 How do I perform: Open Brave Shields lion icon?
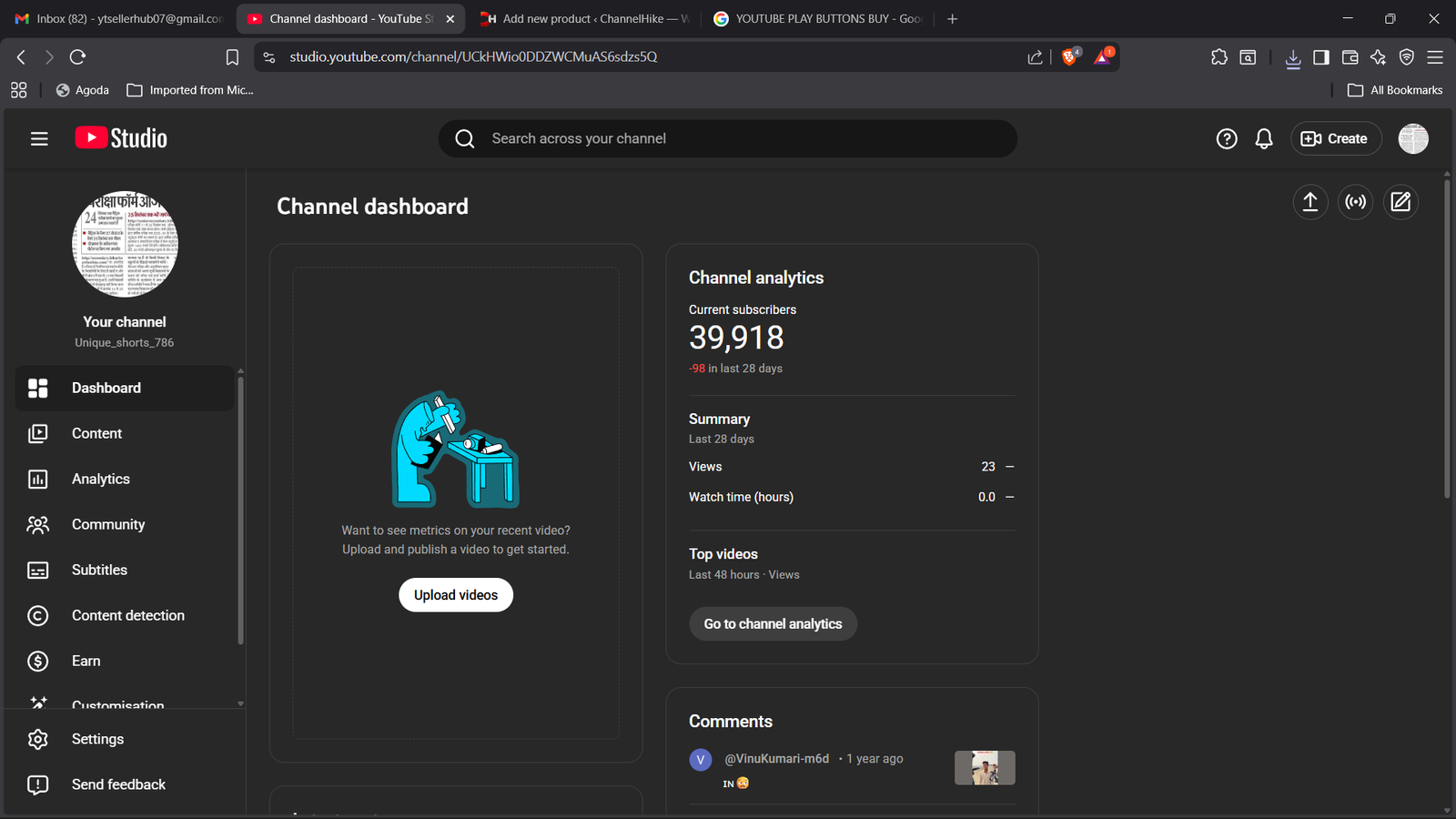coord(1070,56)
